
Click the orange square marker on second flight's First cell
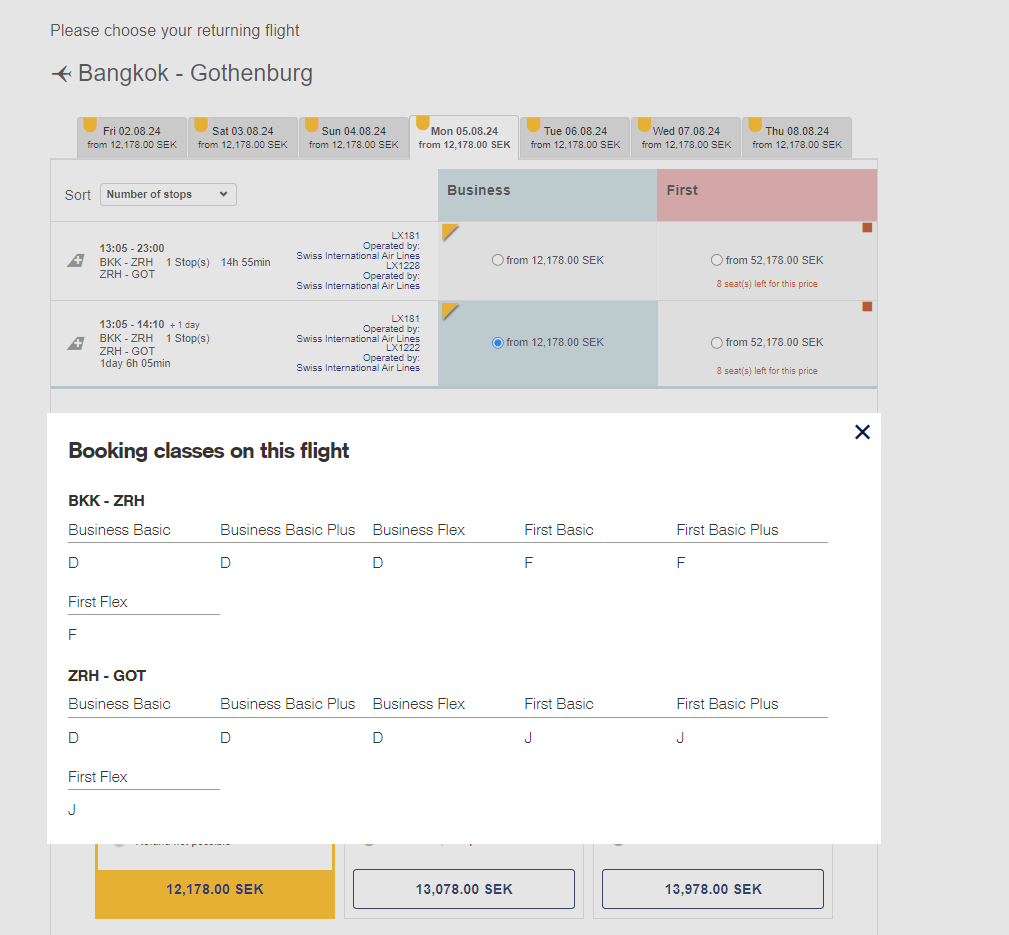[x=867, y=307]
